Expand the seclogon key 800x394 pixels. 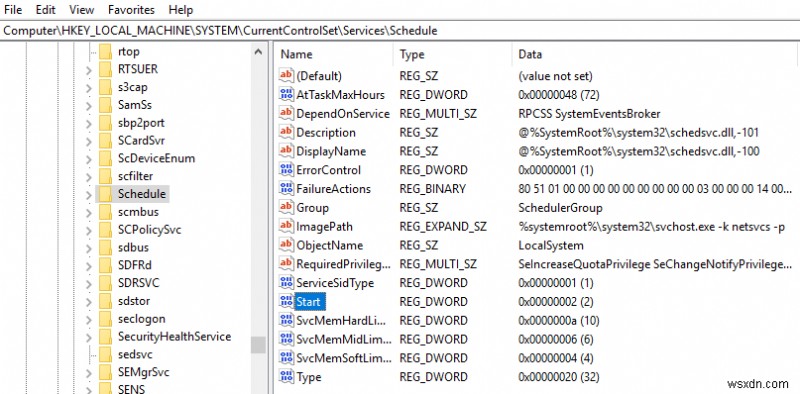[x=89, y=319]
